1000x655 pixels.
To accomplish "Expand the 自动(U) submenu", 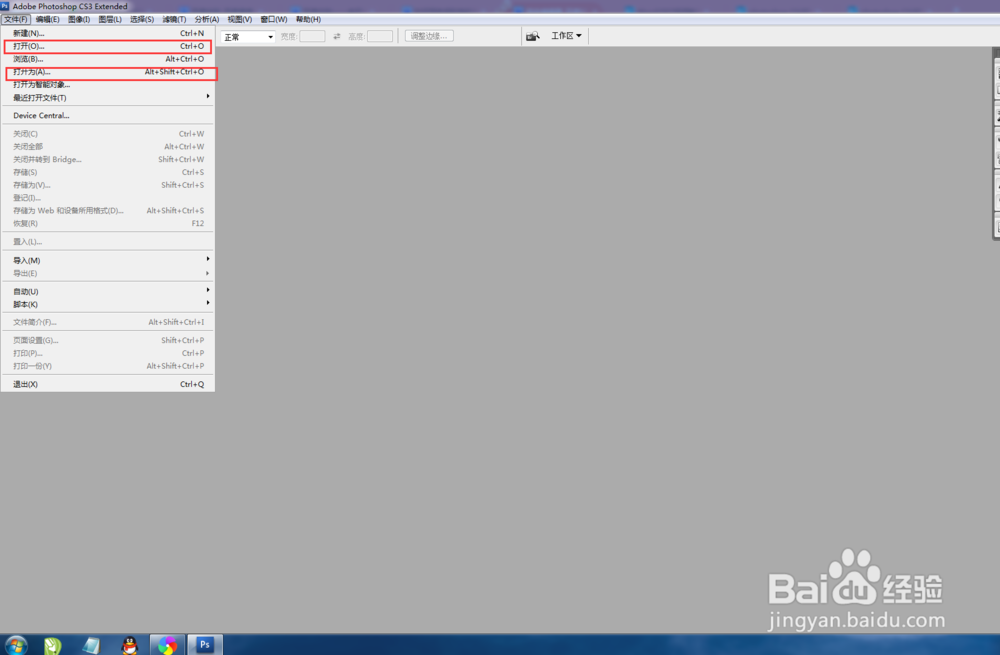I will tap(108, 291).
